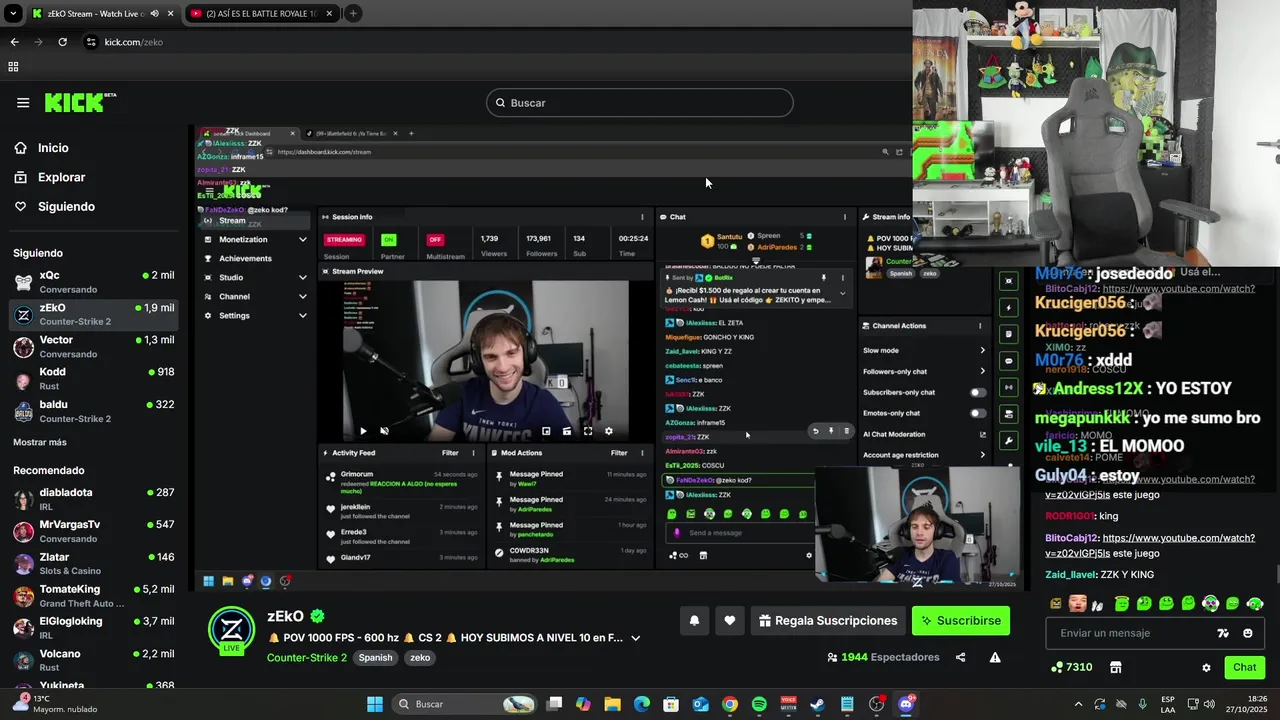Open Windows Start menu in taskbar
This screenshot has width=1280, height=720.
coord(375,704)
